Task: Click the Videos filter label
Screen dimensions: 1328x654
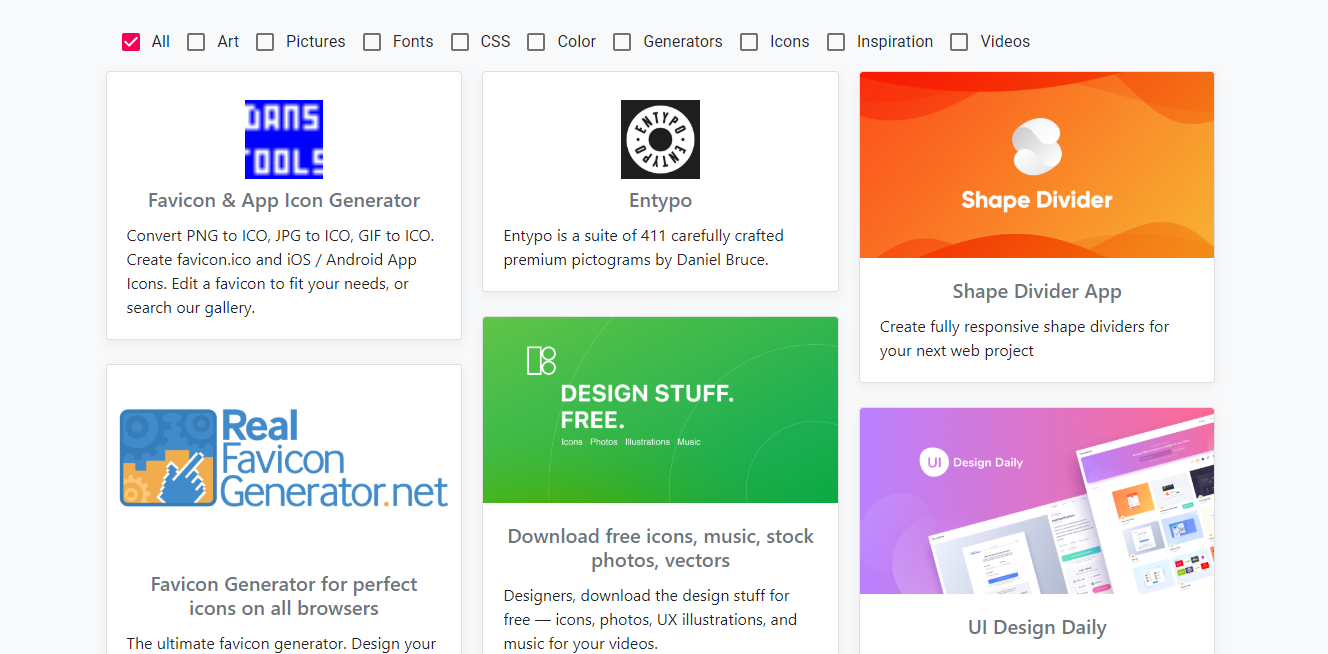Action: point(1005,42)
